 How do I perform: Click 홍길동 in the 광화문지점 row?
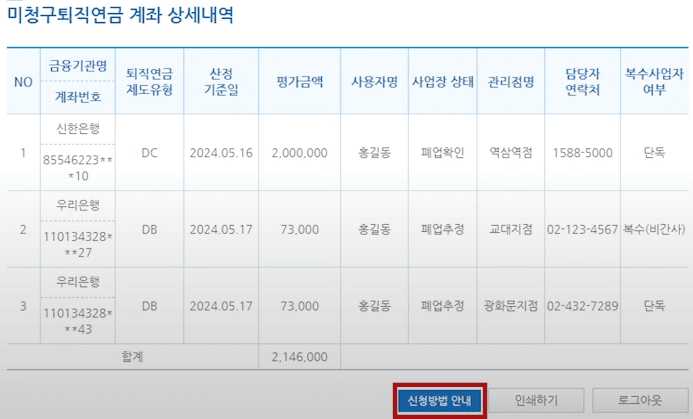(374, 306)
